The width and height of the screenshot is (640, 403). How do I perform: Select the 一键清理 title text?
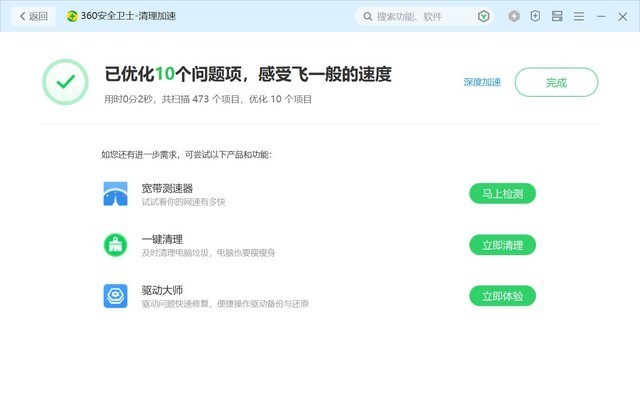pyautogui.click(x=162, y=239)
